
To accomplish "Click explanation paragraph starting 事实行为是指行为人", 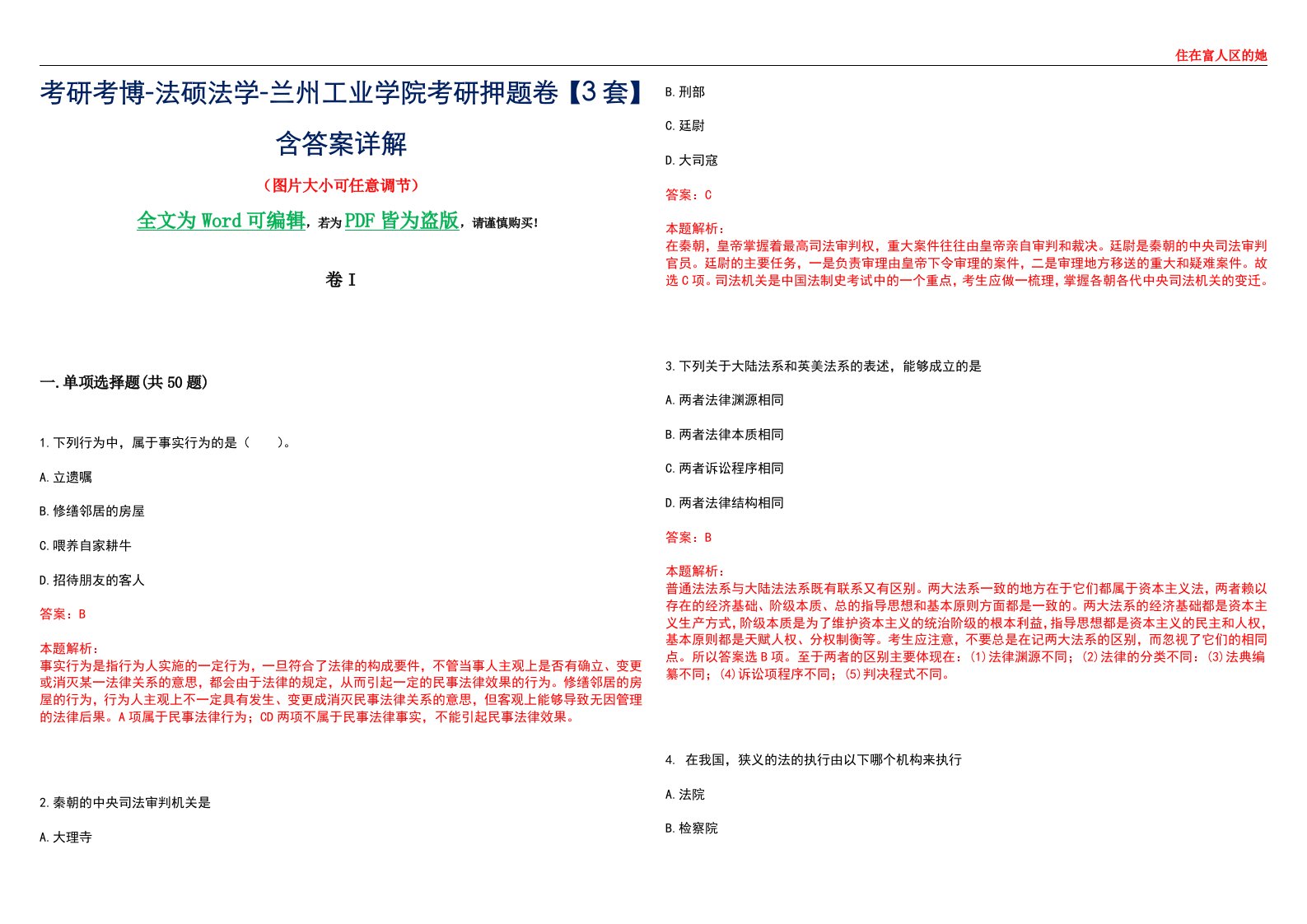I will point(341,692).
